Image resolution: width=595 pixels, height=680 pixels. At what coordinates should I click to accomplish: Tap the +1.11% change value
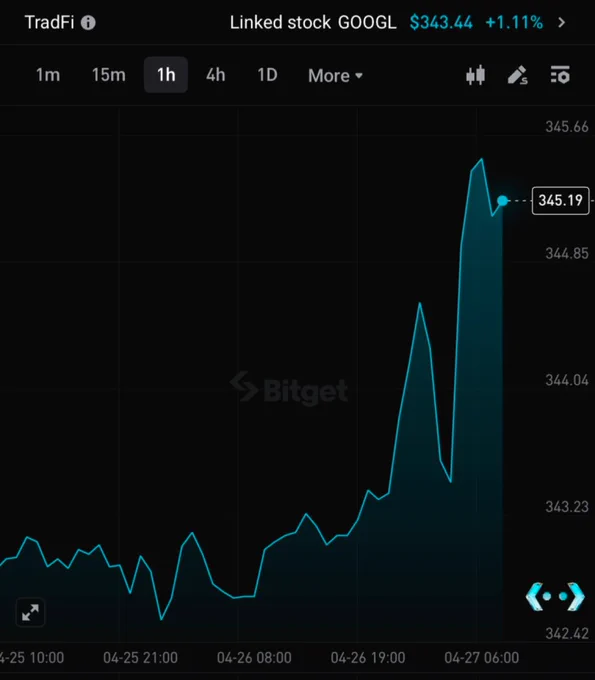click(x=514, y=23)
